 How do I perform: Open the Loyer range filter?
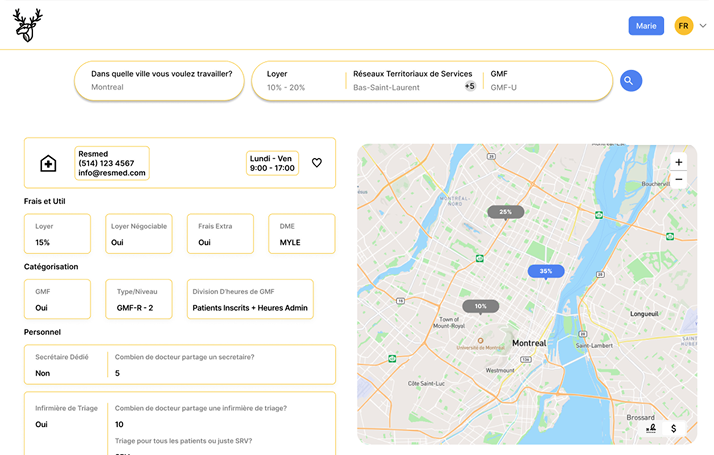[x=300, y=81]
